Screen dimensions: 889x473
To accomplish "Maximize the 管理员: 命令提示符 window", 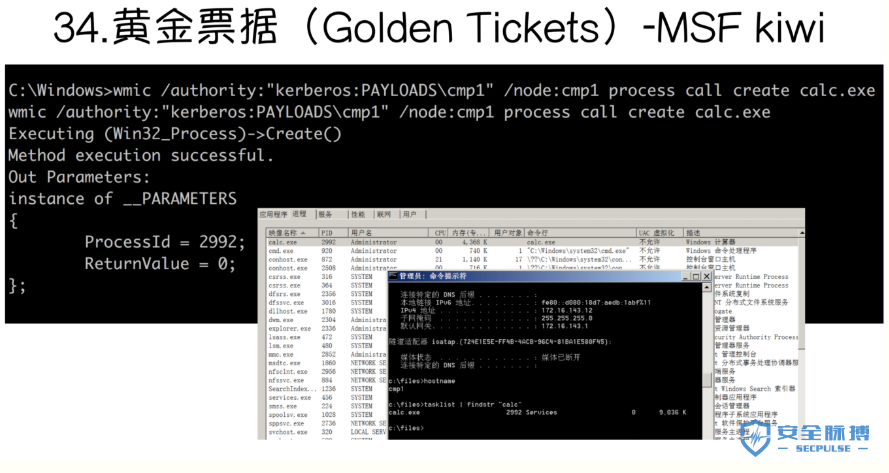I will pyautogui.click(x=696, y=276).
